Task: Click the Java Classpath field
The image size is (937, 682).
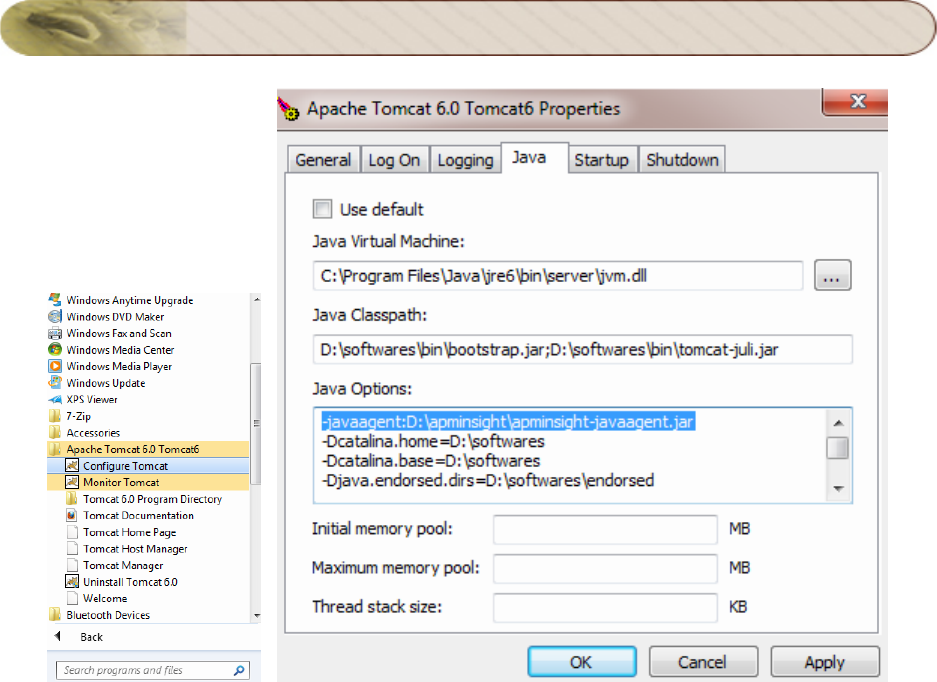Action: pos(583,350)
